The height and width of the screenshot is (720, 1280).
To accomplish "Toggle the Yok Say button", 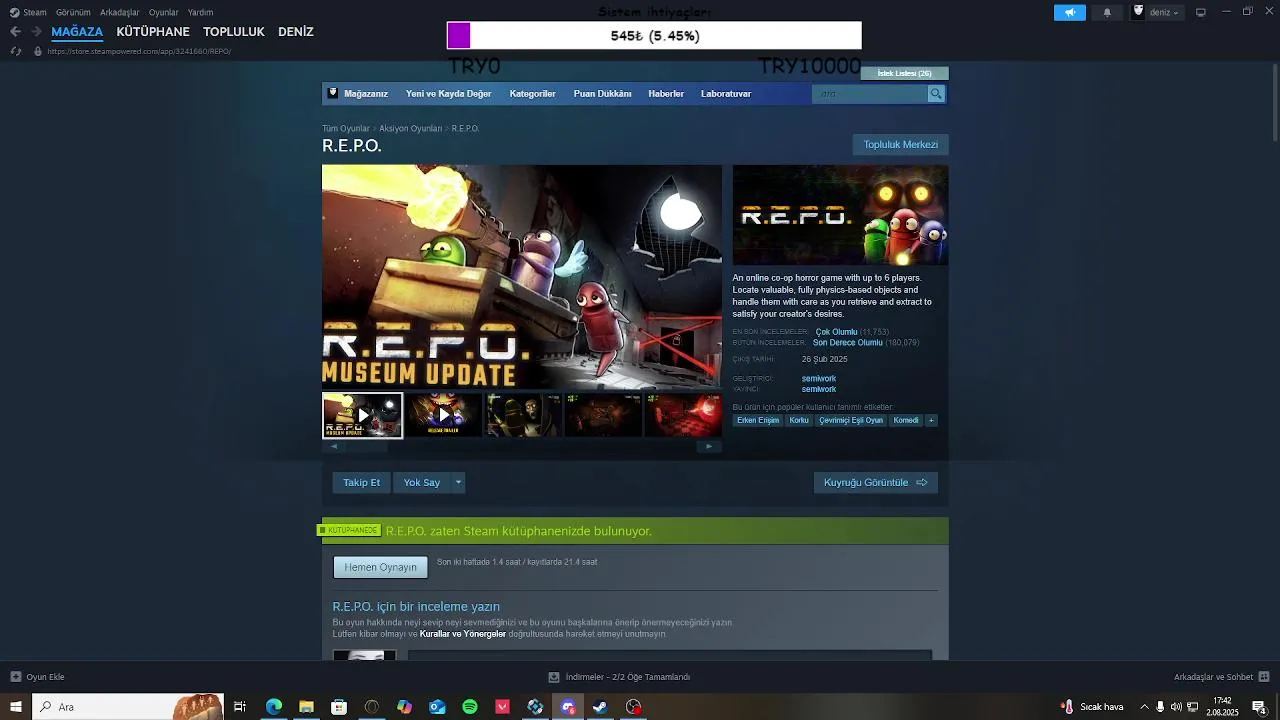I will click(421, 482).
